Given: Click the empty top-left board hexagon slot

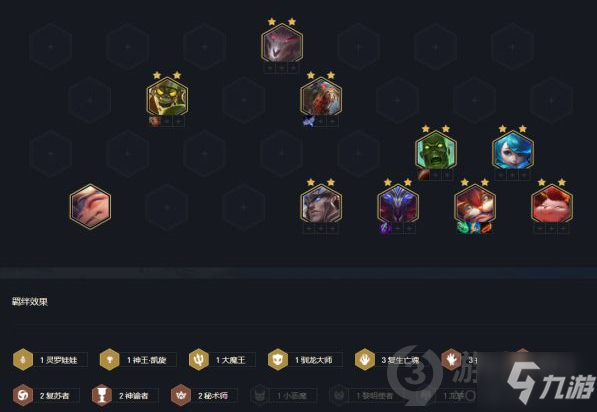Looking at the screenshot, I should click(x=51, y=46).
